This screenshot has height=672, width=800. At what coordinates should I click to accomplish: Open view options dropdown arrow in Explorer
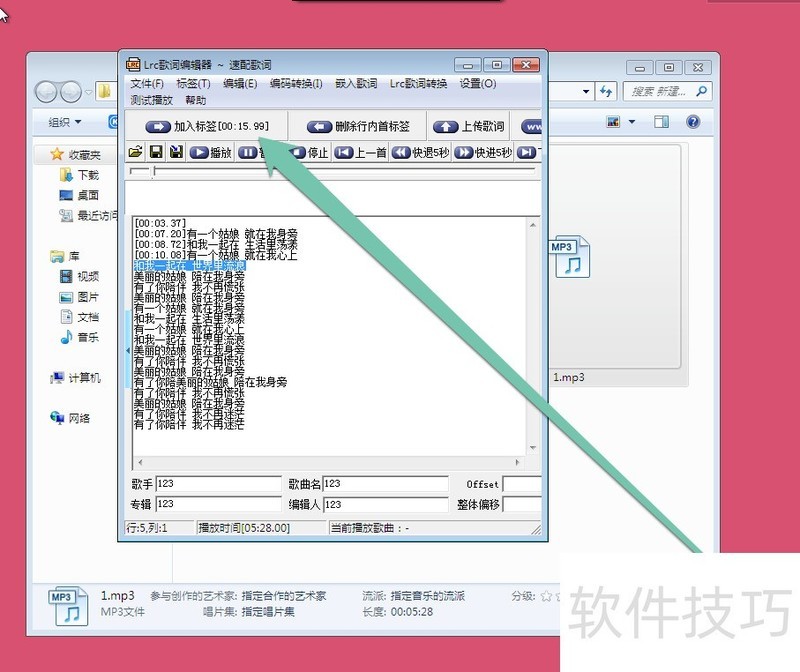[x=632, y=122]
